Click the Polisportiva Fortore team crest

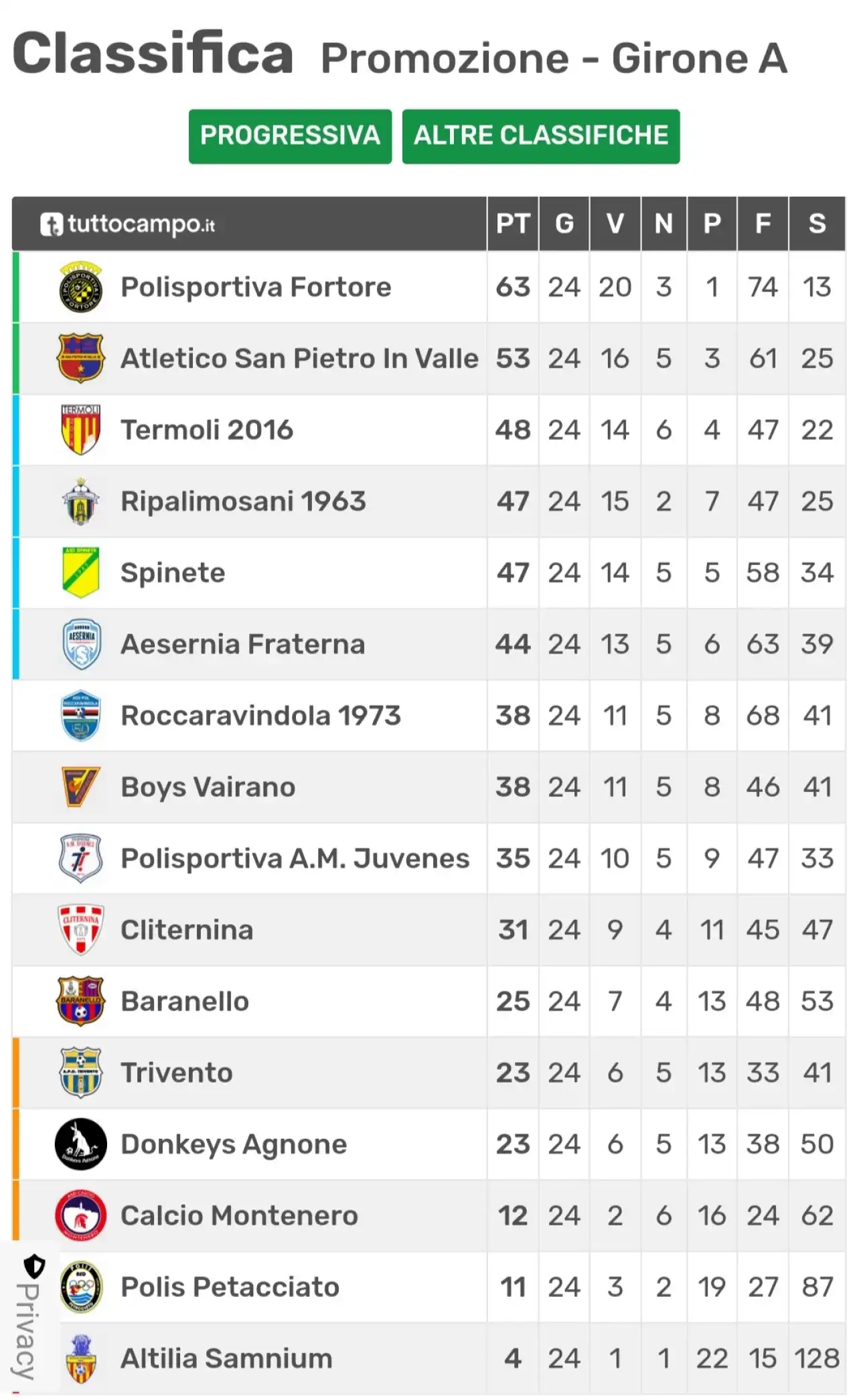(x=80, y=287)
